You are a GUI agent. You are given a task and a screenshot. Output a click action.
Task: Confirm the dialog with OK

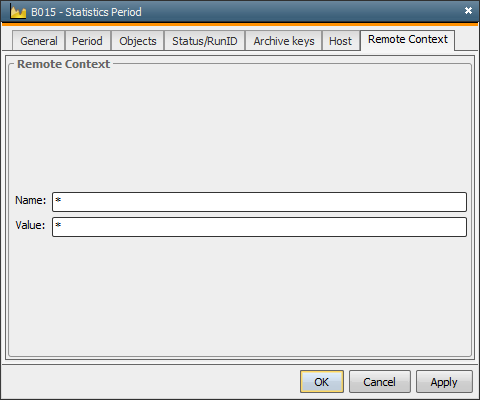point(322,382)
